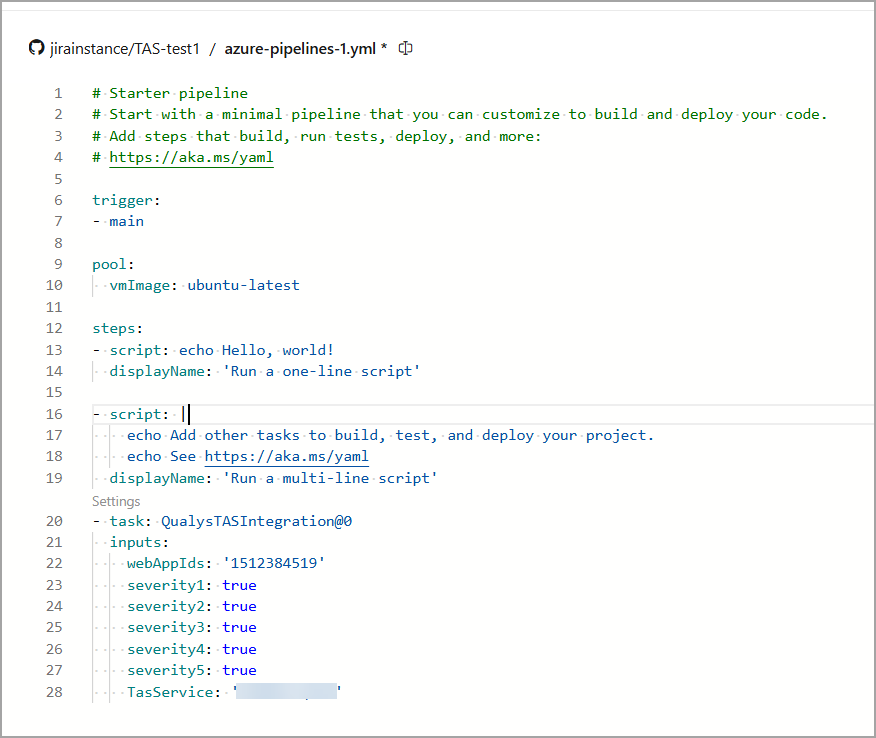This screenshot has height=738, width=876.
Task: Click line number 16 in the gutter
Action: 54,413
